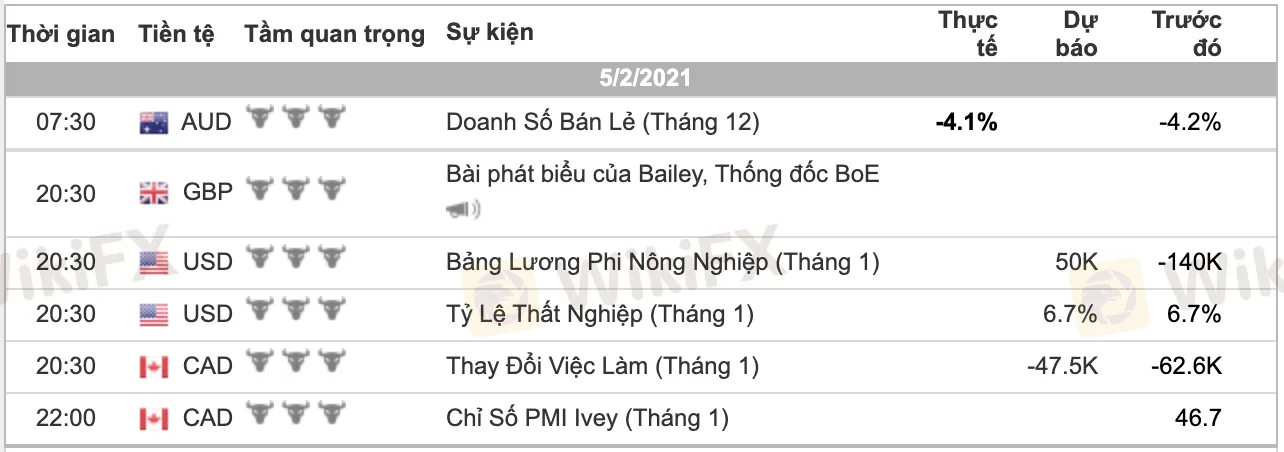Screen dimensions: 1284x452
Task: Click the Tầm quan trọng column header
Action: [x=334, y=34]
